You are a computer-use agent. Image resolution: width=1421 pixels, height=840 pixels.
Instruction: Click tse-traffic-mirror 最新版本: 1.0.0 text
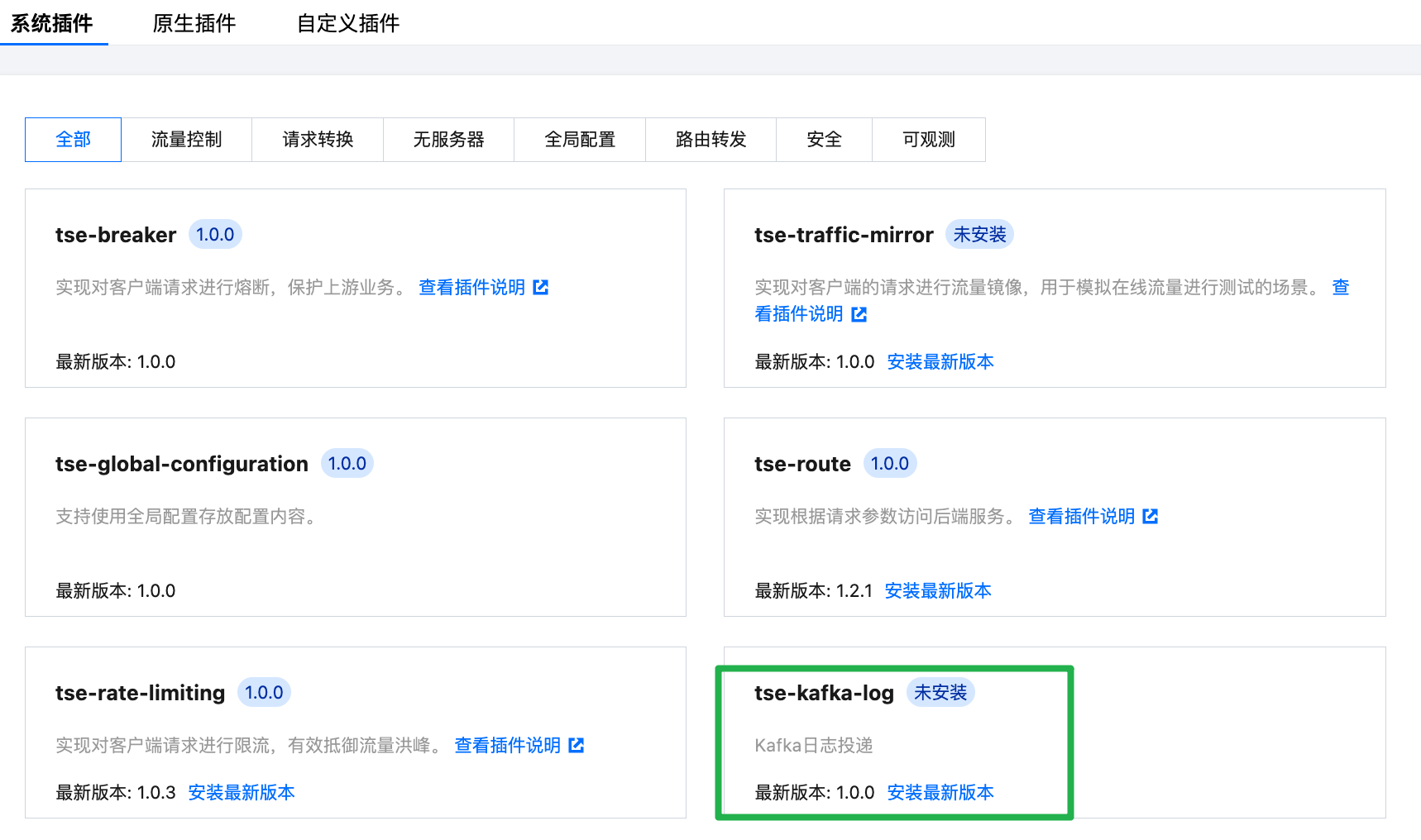coord(815,362)
